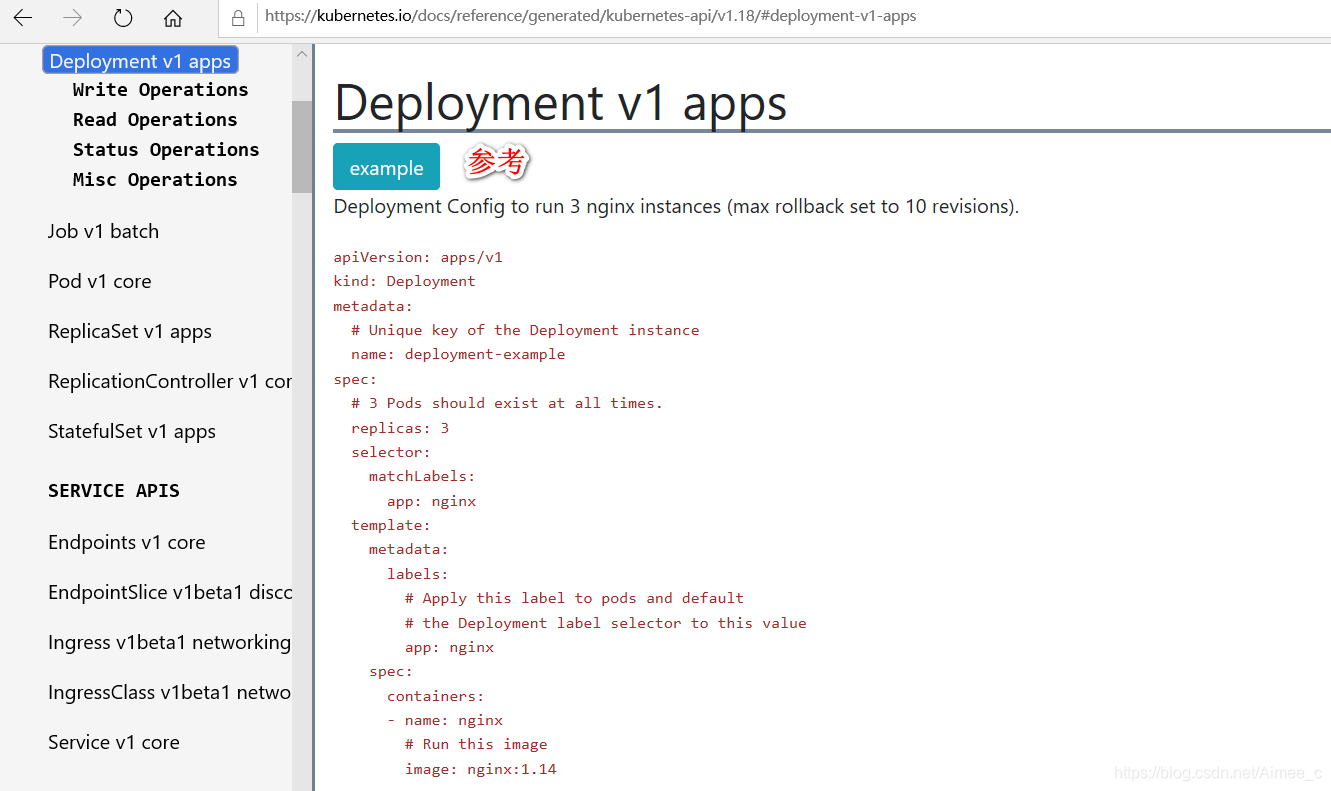Open Write Operations sidebar link
This screenshot has height=791, width=1331.
[x=160, y=90]
